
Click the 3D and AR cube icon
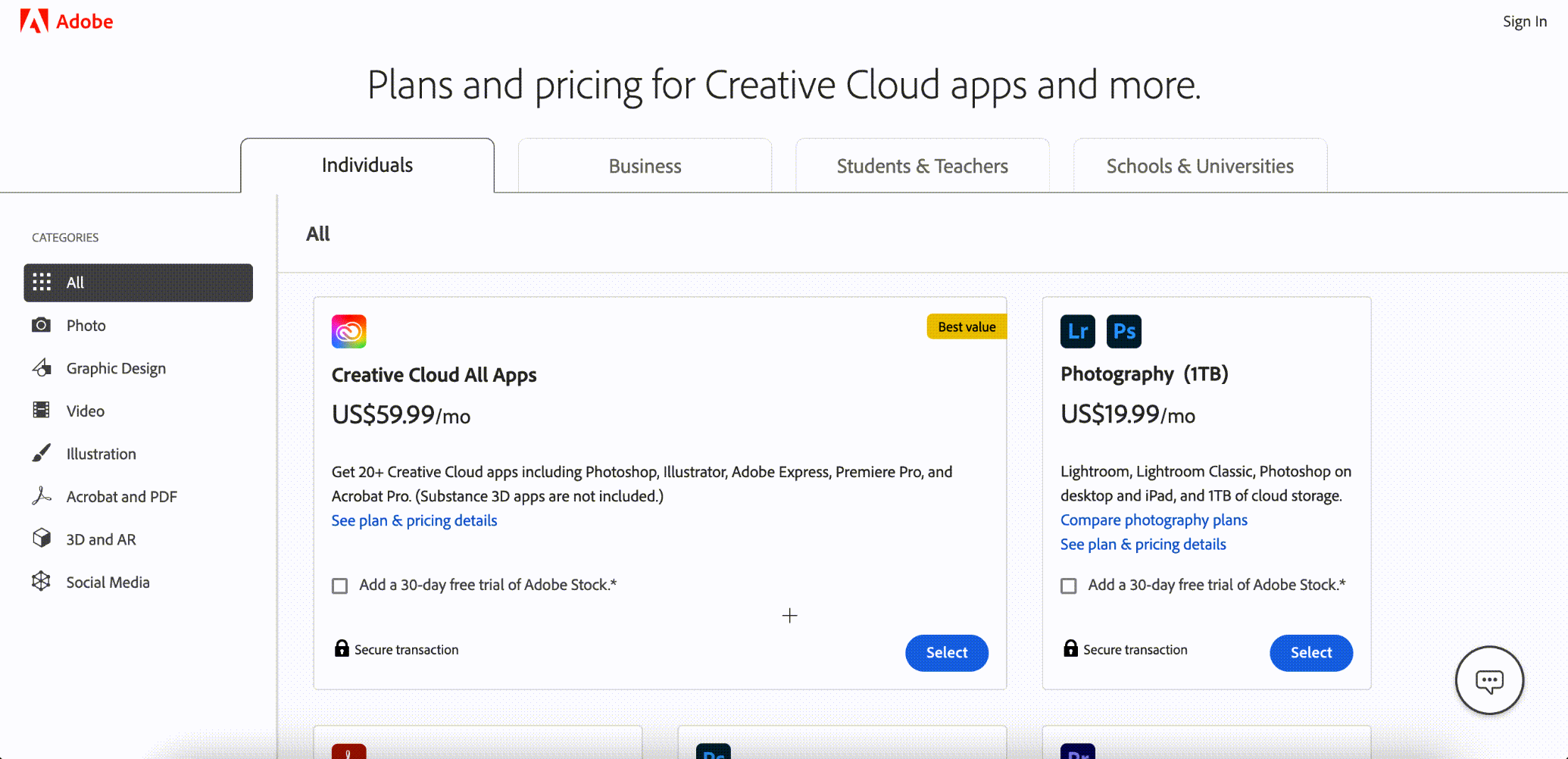tap(42, 539)
